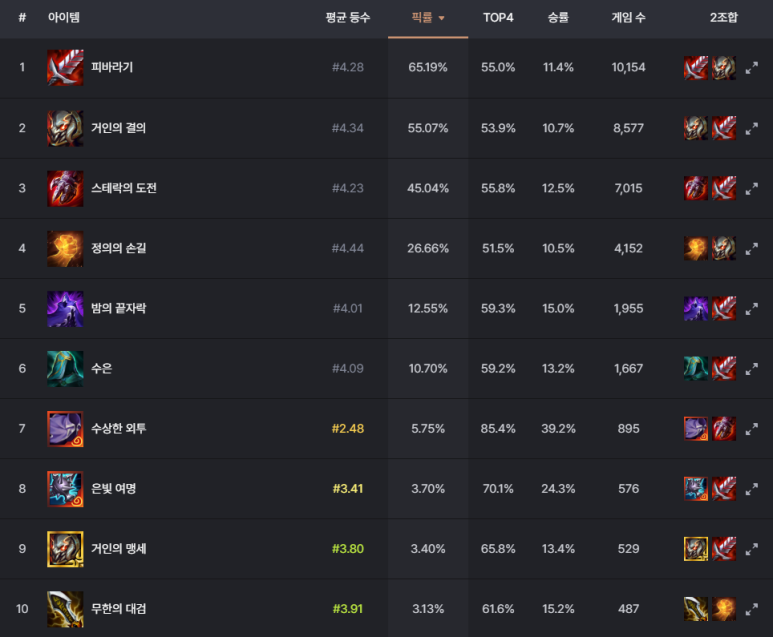Image resolution: width=773 pixels, height=637 pixels.
Task: Click the 은빛 여명 item icon
Action: coord(65,489)
